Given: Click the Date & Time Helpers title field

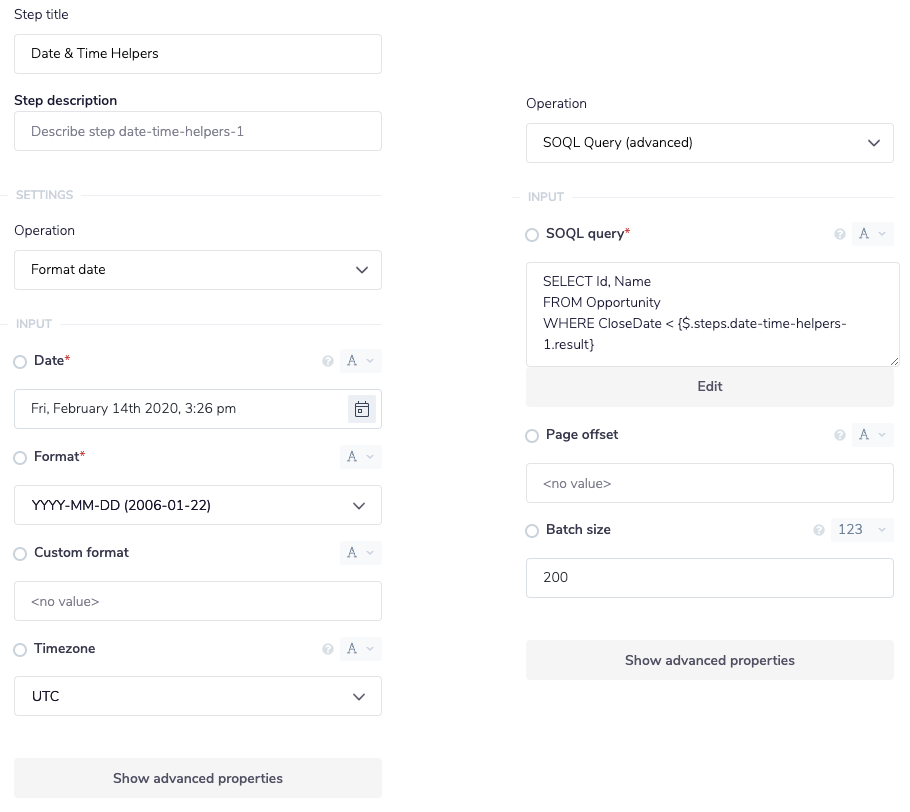Looking at the screenshot, I should pos(197,54).
